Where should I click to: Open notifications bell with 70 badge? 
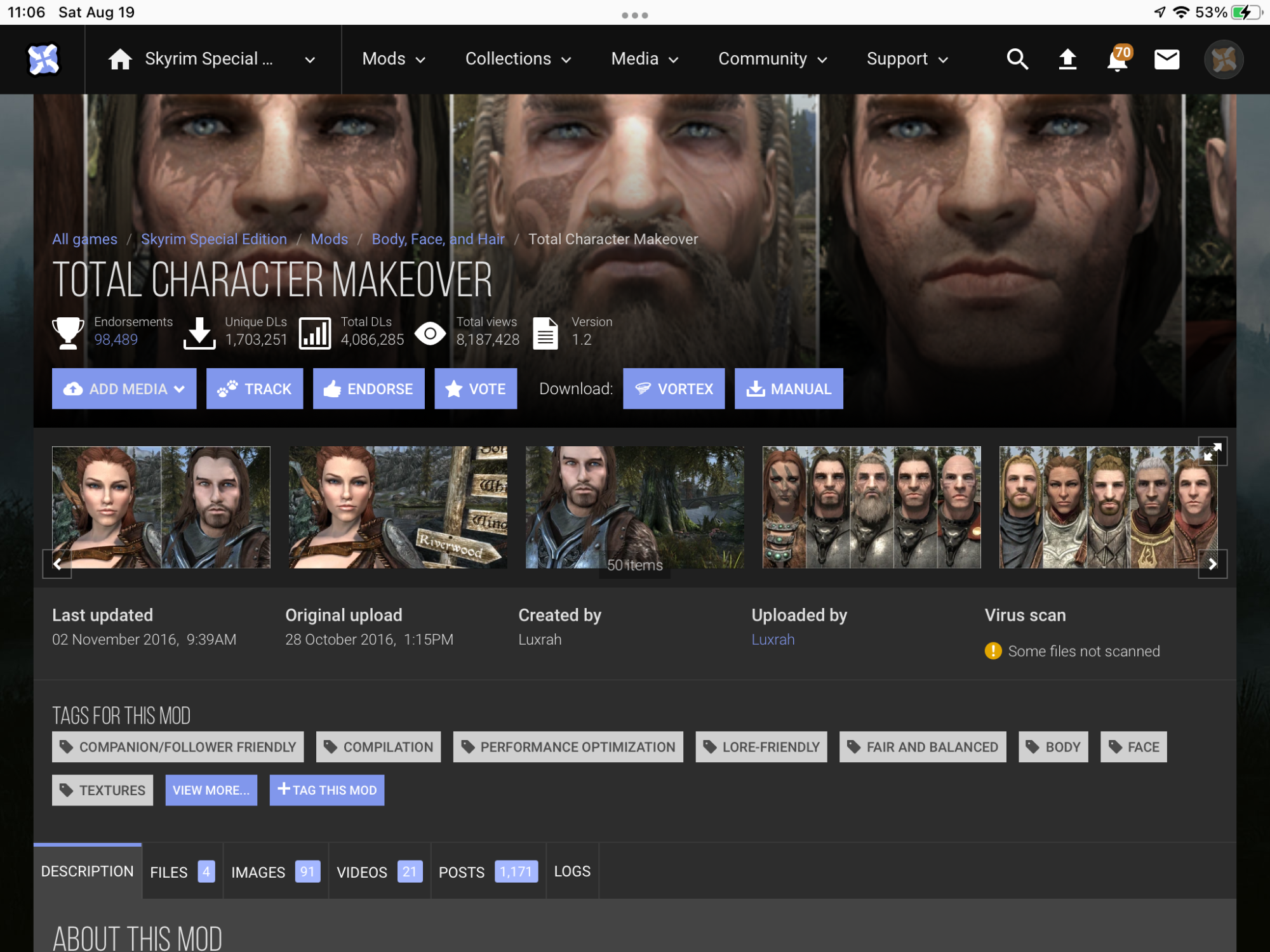[1118, 59]
